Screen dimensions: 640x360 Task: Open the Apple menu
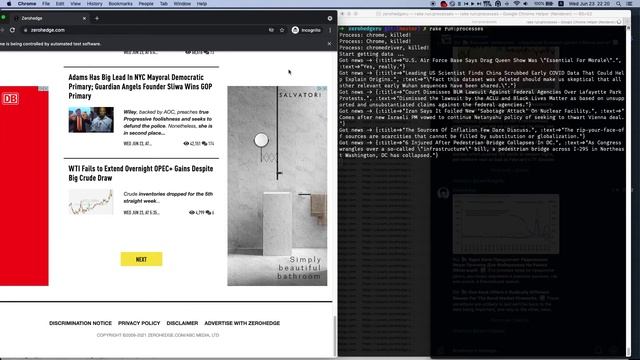[x=9, y=4]
